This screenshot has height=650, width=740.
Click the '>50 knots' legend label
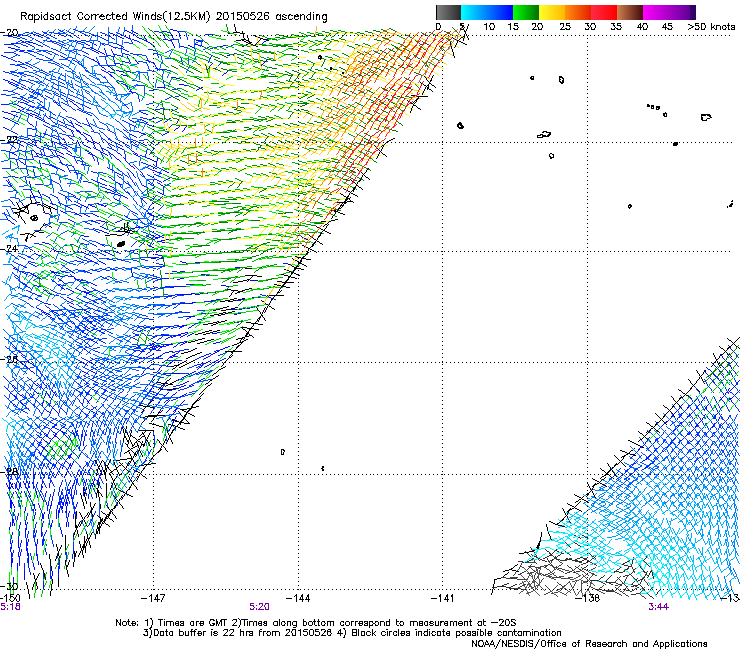click(x=711, y=27)
